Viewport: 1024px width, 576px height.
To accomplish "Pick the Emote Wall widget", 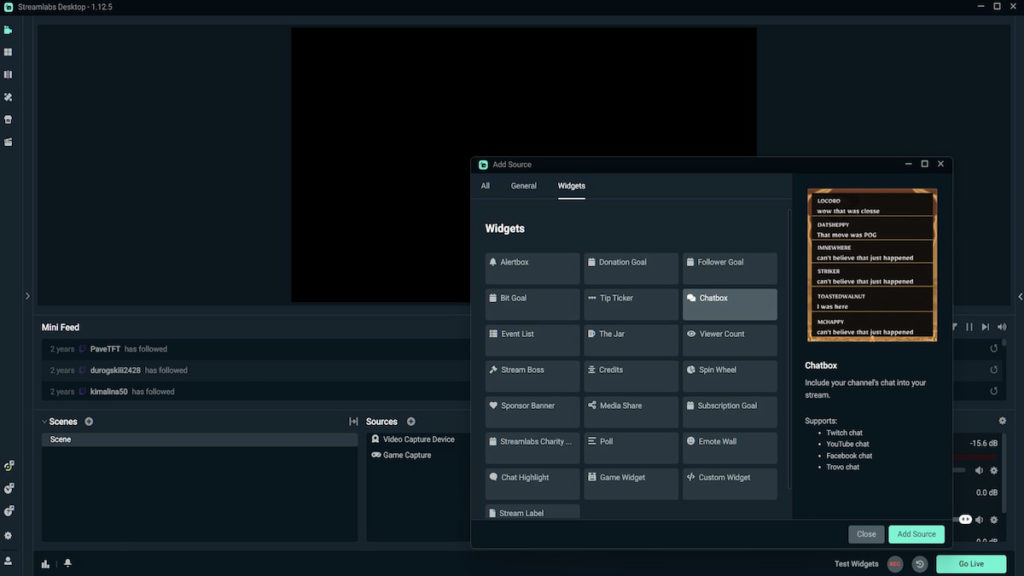I will (729, 447).
